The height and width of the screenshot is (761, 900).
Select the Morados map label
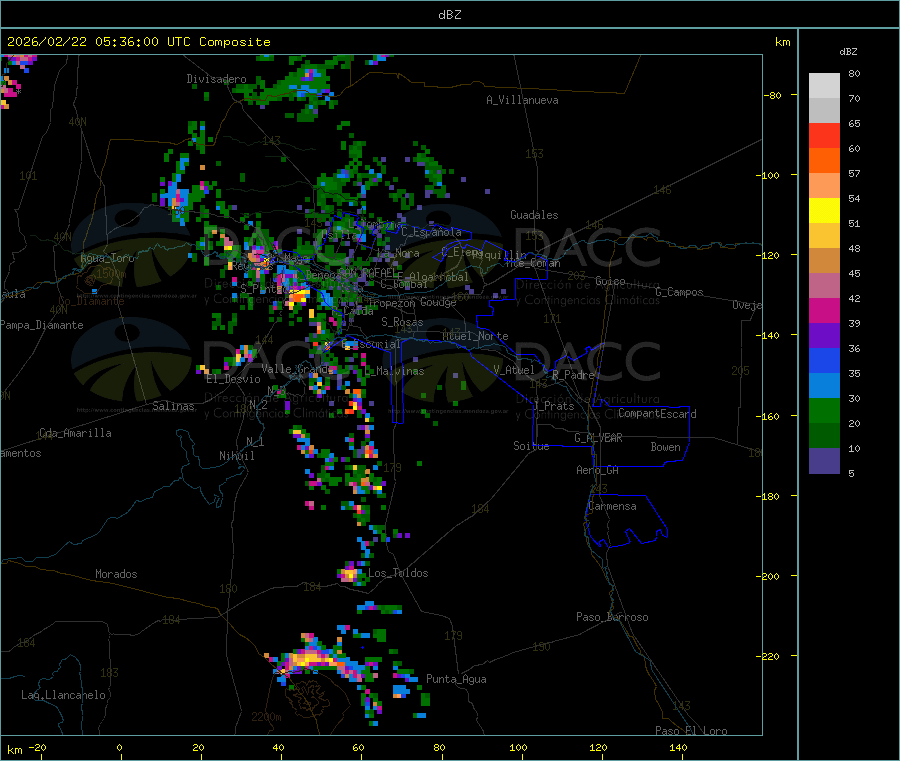click(x=116, y=574)
